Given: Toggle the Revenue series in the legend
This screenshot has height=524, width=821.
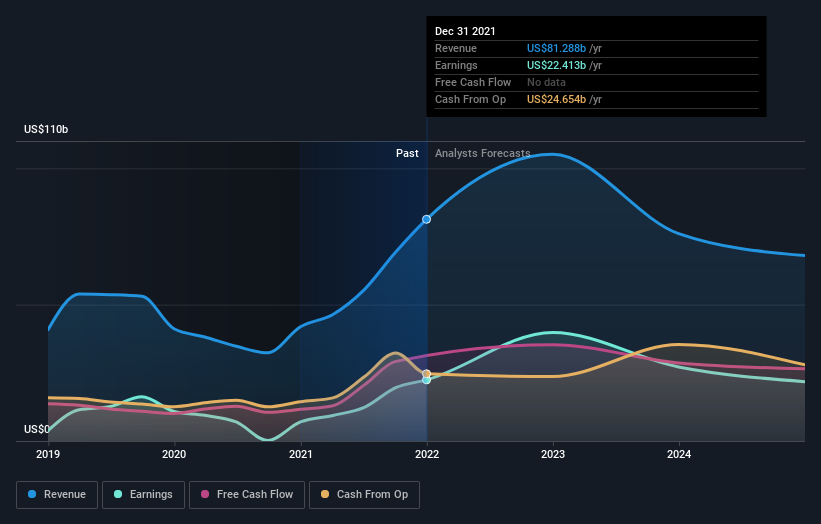Looking at the screenshot, I should pyautogui.click(x=57, y=495).
